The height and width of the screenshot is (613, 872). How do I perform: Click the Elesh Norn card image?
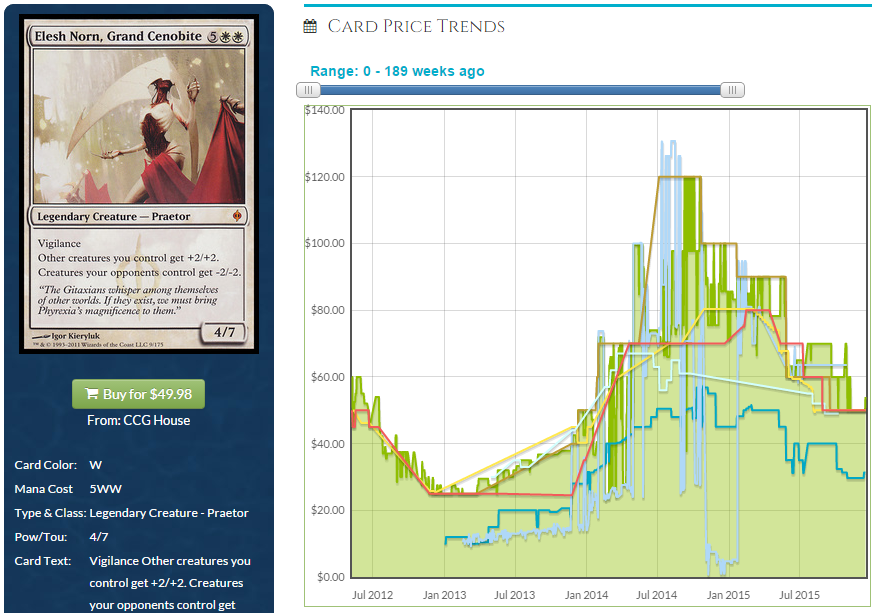point(139,184)
